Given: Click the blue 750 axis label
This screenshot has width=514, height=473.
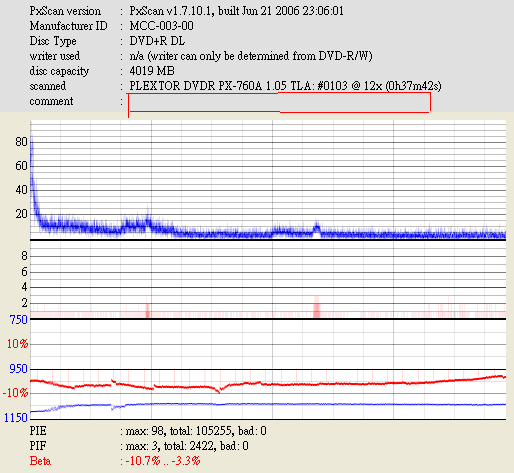Looking at the screenshot, I should (18, 320).
